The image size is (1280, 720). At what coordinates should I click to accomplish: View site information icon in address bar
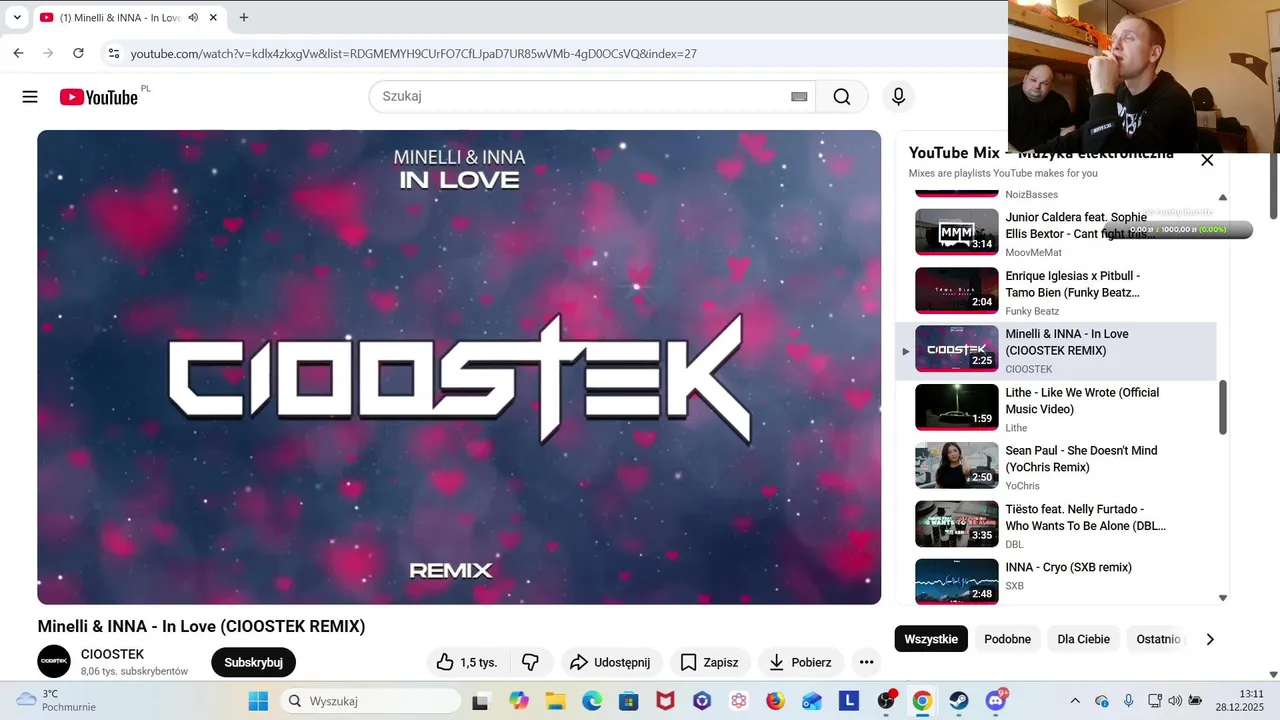(x=113, y=53)
